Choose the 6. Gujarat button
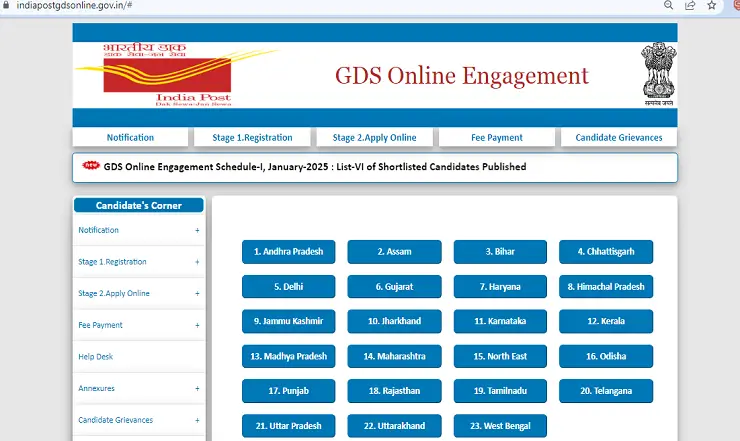The height and width of the screenshot is (441, 740). (x=395, y=287)
